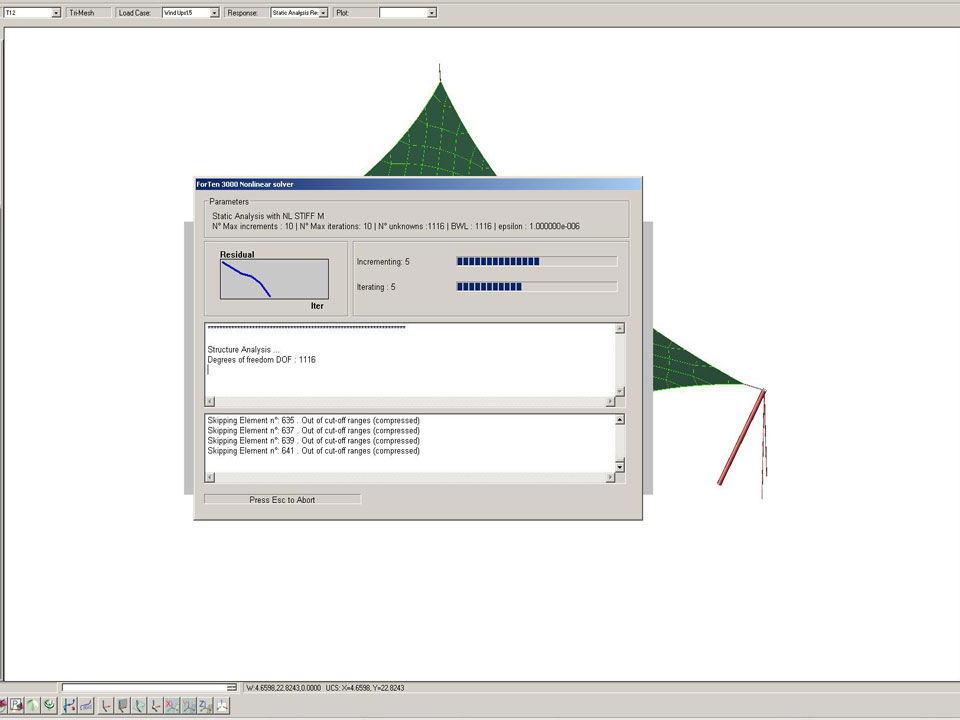Image resolution: width=960 pixels, height=720 pixels.
Task: Open the Response dropdown list
Action: tap(323, 13)
